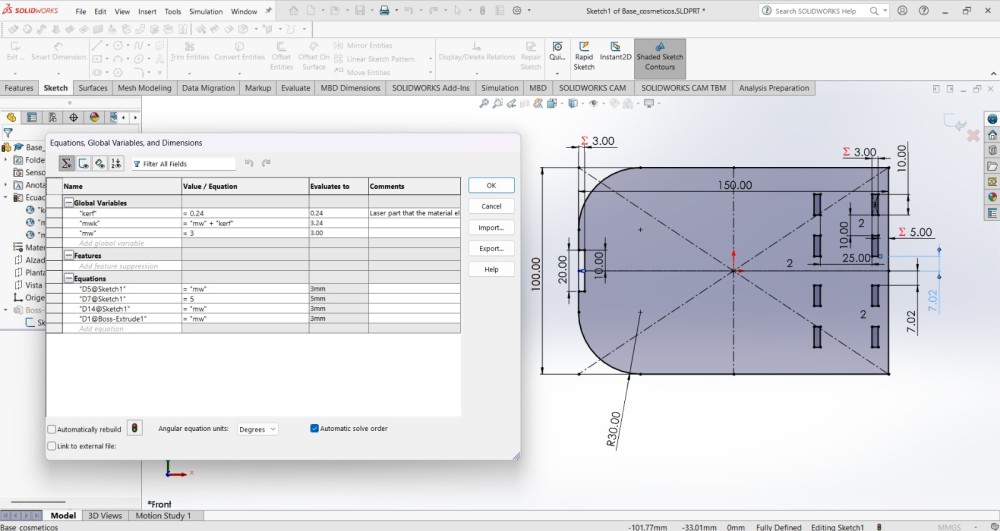Uncheck Automatic solve order
The height and width of the screenshot is (531, 1000).
tap(314, 429)
